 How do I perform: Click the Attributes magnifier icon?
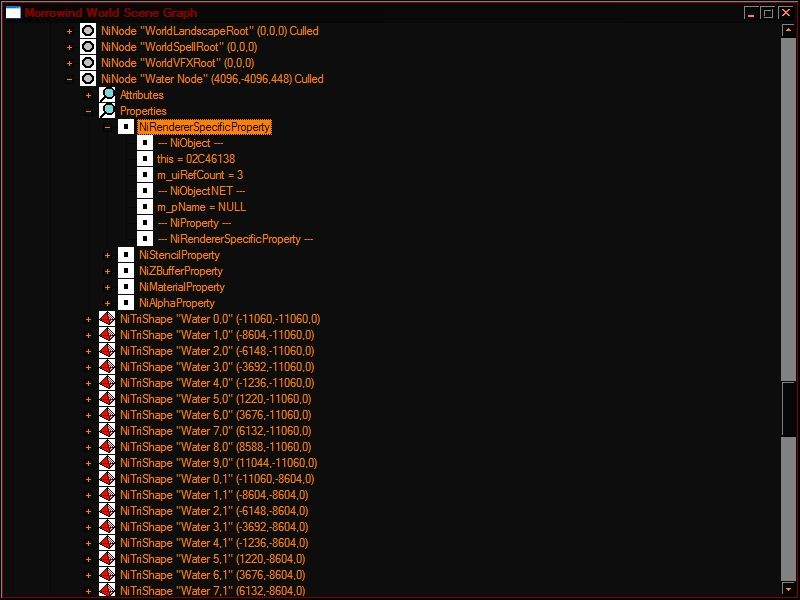pyautogui.click(x=107, y=95)
